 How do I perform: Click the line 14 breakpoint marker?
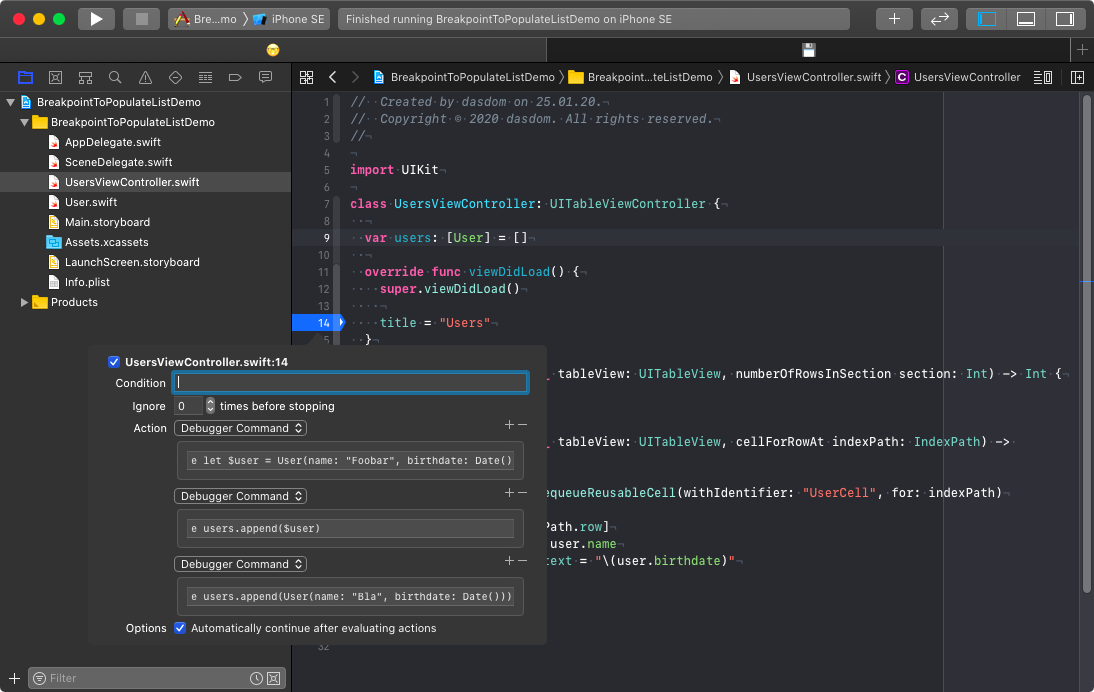click(x=318, y=322)
